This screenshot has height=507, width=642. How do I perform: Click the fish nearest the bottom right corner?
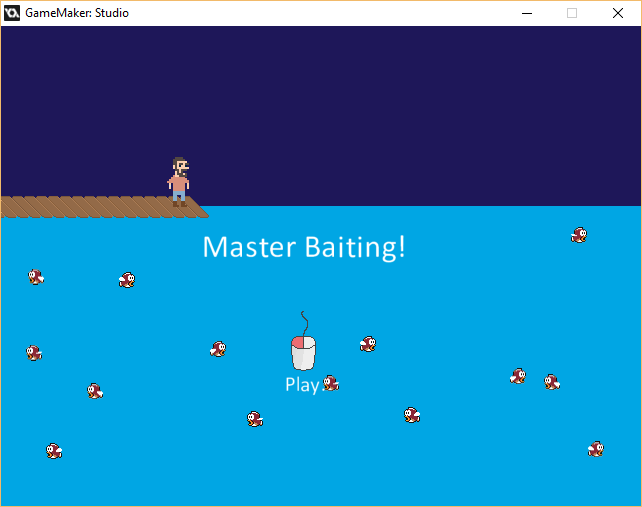(x=596, y=449)
